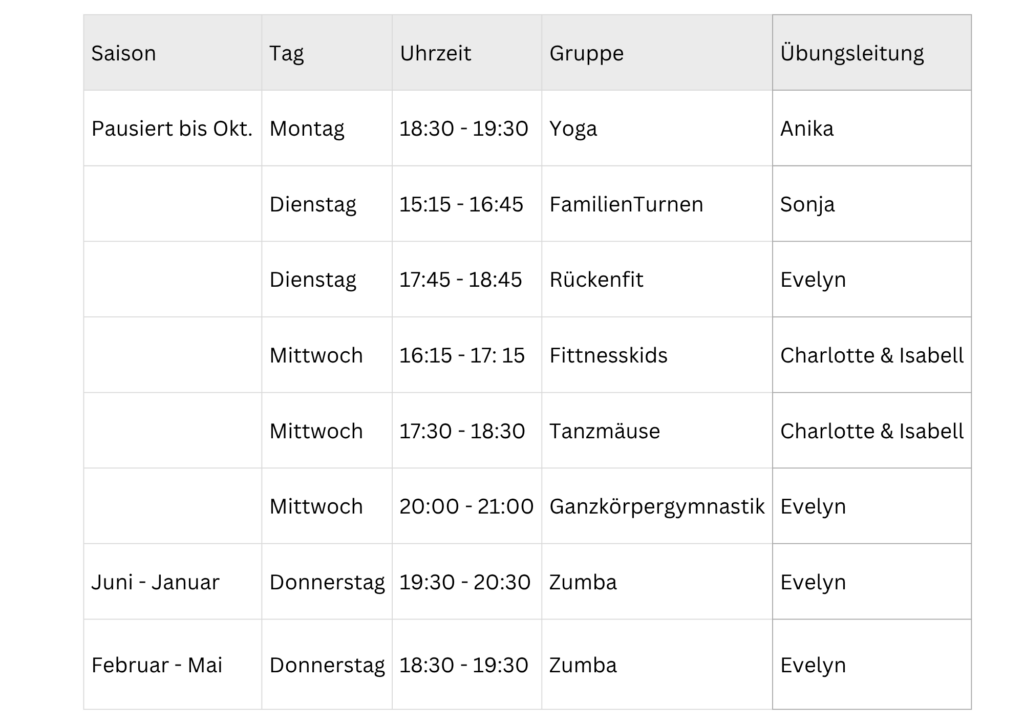Select the Rückenfit cell
Viewport: 1024px width, 724px height.
pos(656,279)
